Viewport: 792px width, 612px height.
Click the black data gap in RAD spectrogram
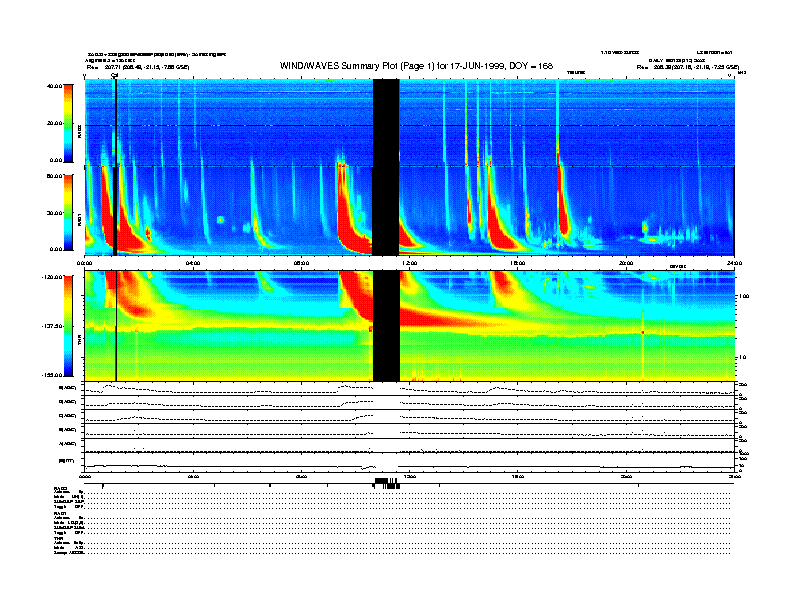[x=386, y=167]
